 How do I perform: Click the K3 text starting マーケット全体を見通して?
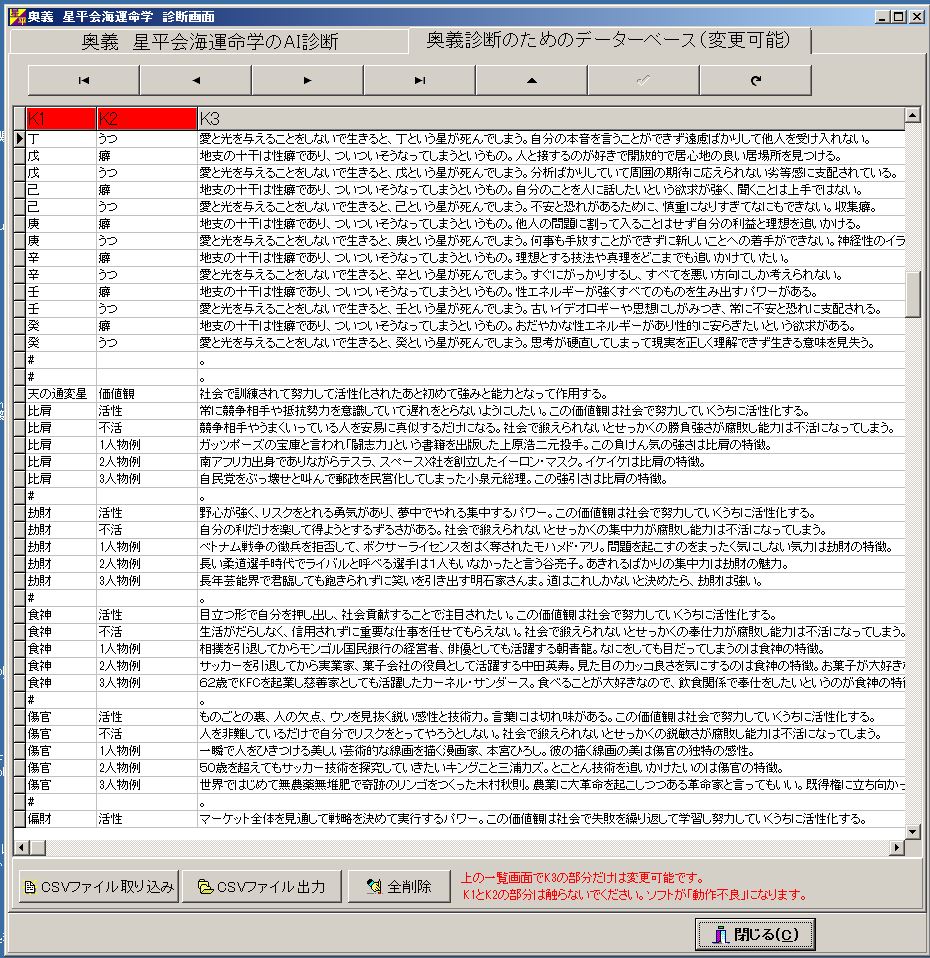(x=532, y=819)
